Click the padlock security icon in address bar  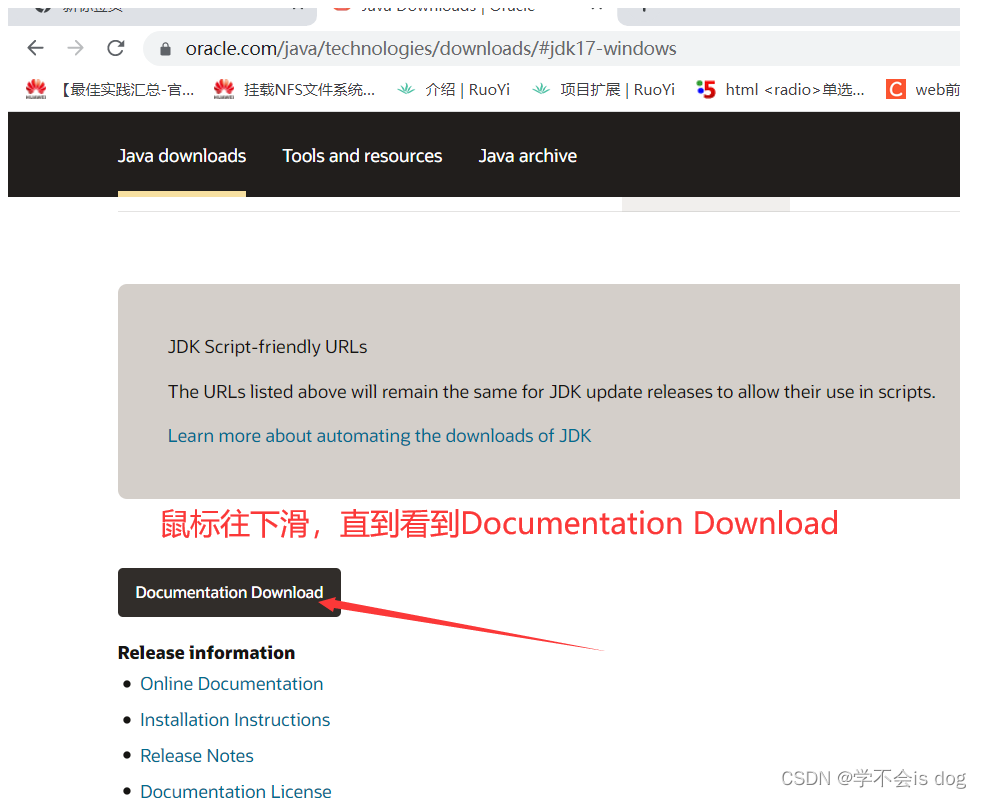point(163,48)
